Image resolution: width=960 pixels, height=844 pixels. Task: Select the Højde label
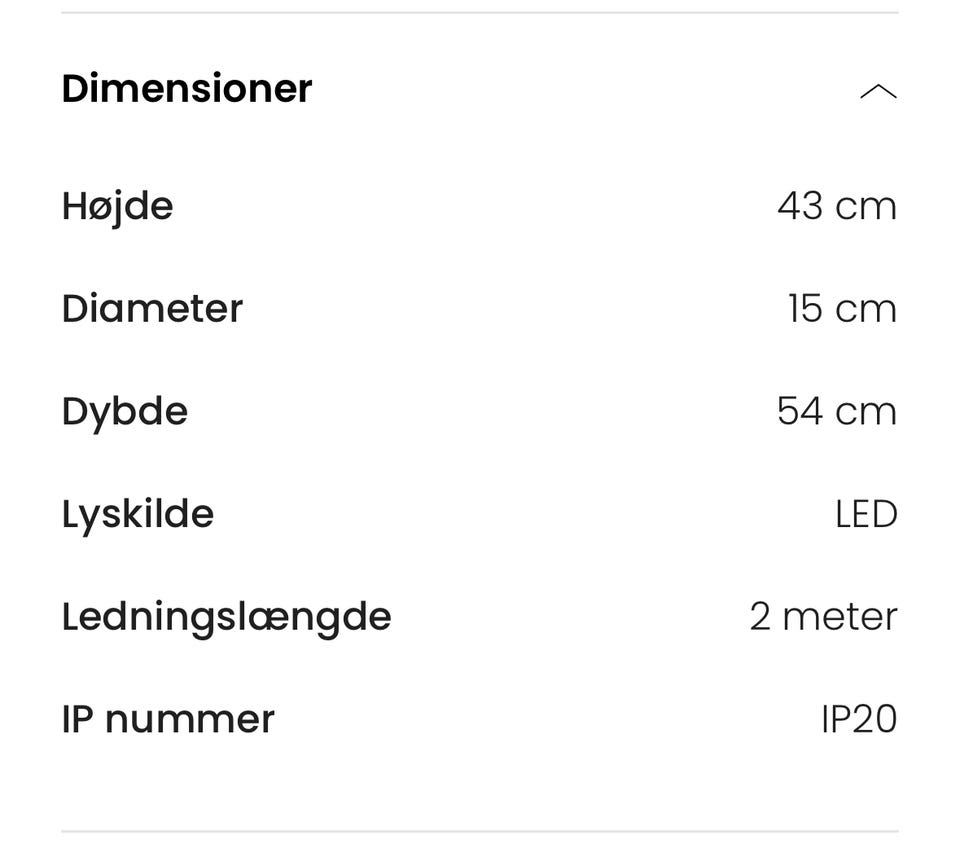[x=117, y=207]
